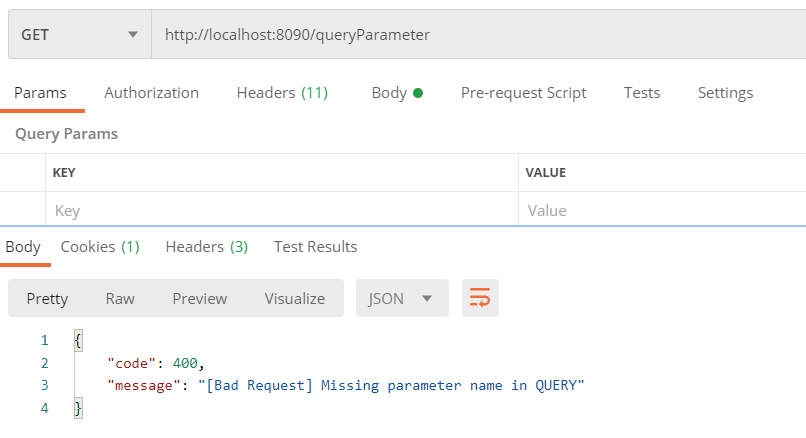Screen dimensions: 806x438
Task: Select the Preview view button
Action: click(199, 298)
